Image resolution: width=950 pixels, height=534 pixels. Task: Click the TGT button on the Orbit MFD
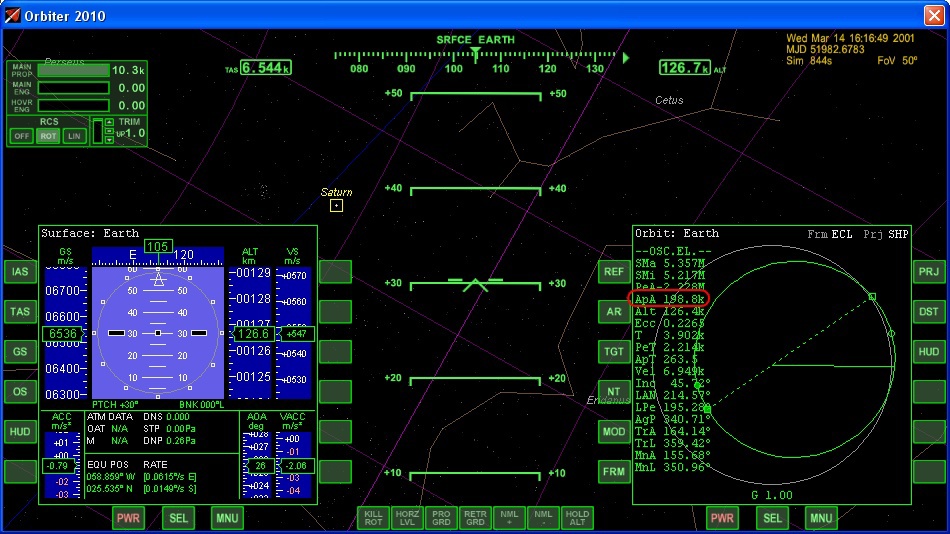[614, 352]
